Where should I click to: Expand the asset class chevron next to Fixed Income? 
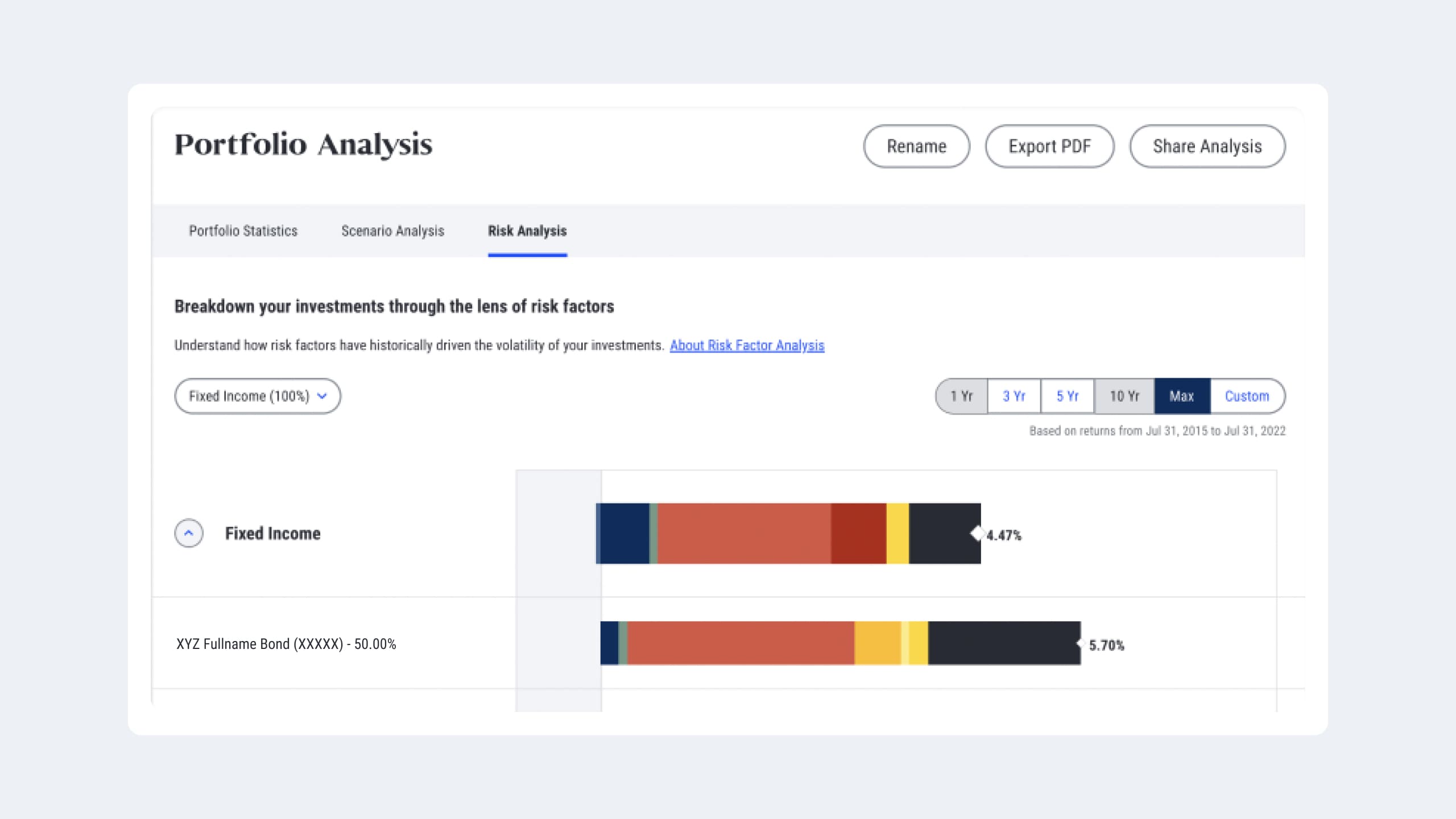tap(188, 533)
